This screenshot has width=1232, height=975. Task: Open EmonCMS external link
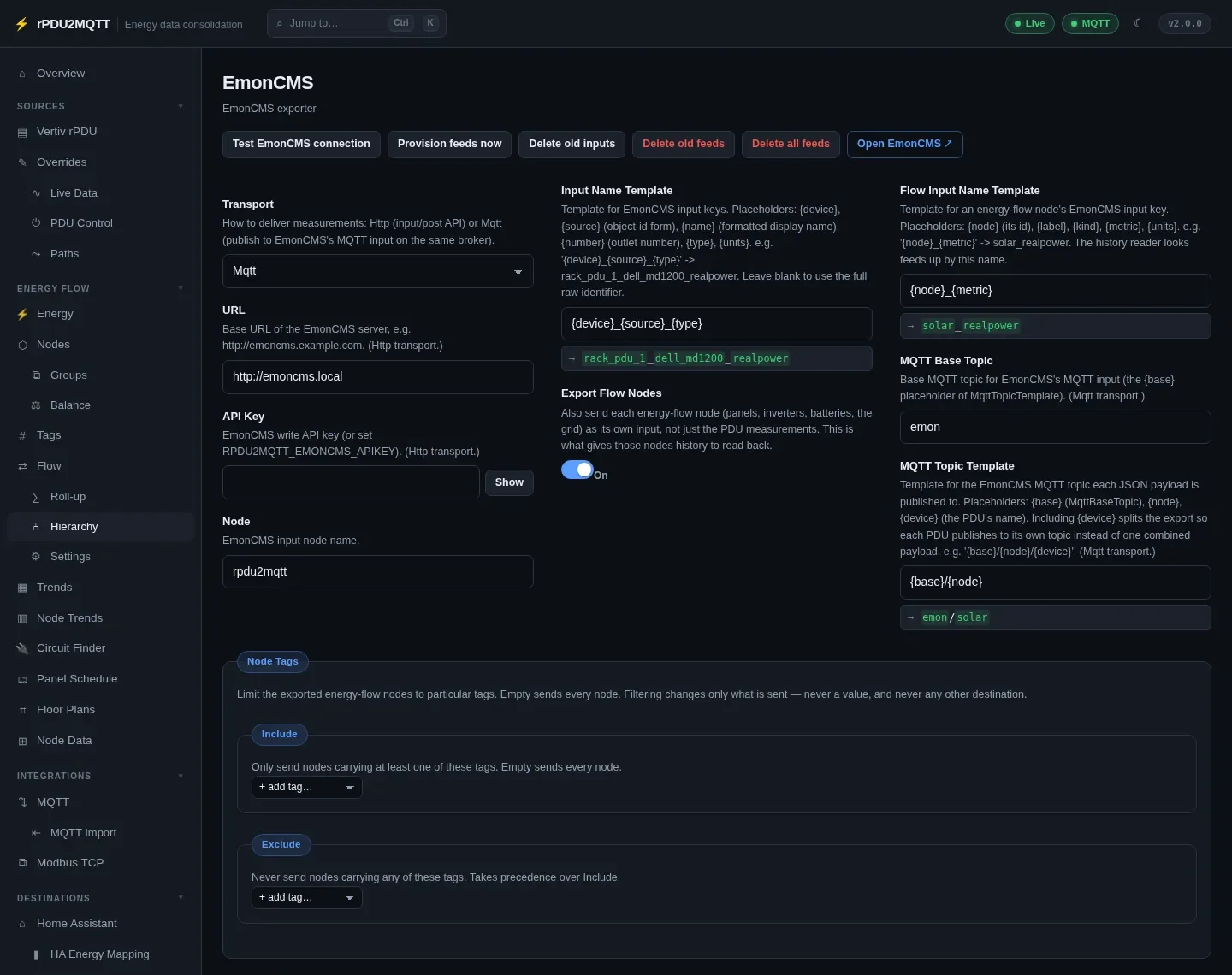[904, 145]
